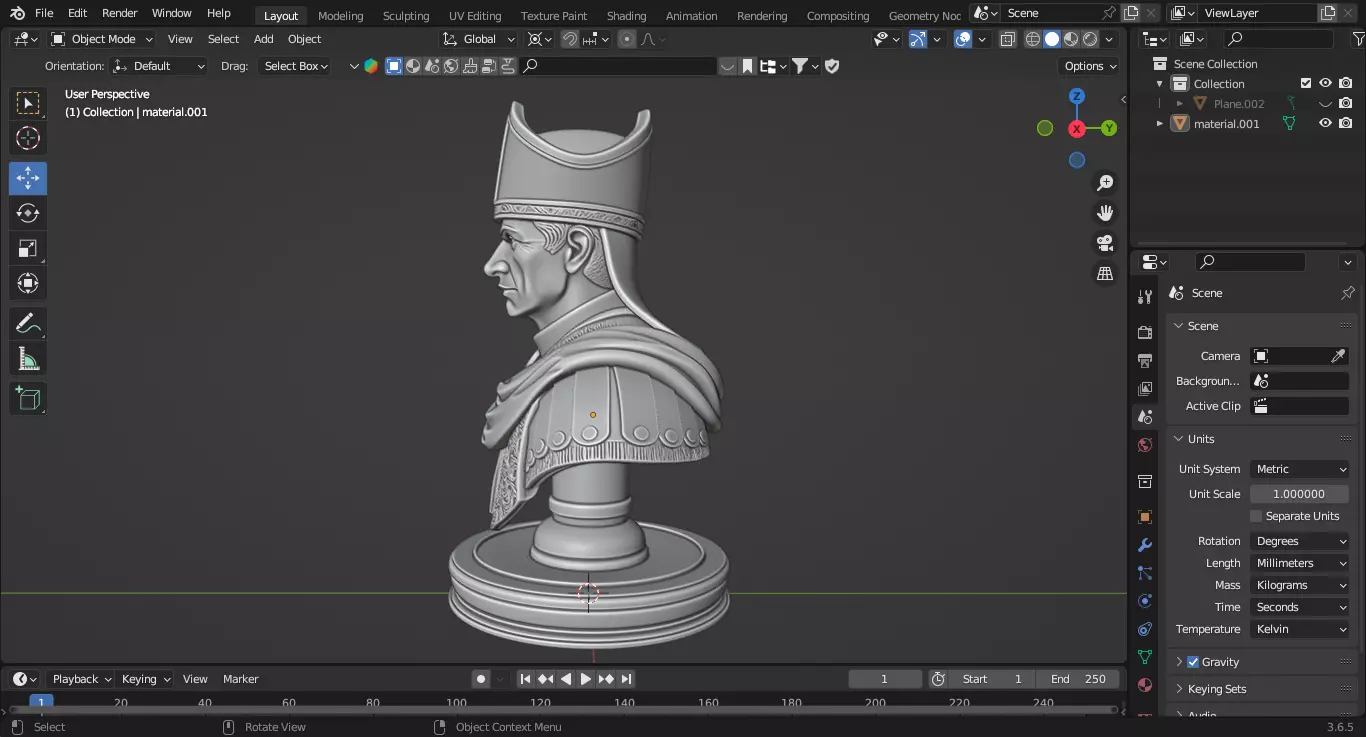The height and width of the screenshot is (737, 1366).
Task: Select the Transform tool
Action: coord(28,283)
